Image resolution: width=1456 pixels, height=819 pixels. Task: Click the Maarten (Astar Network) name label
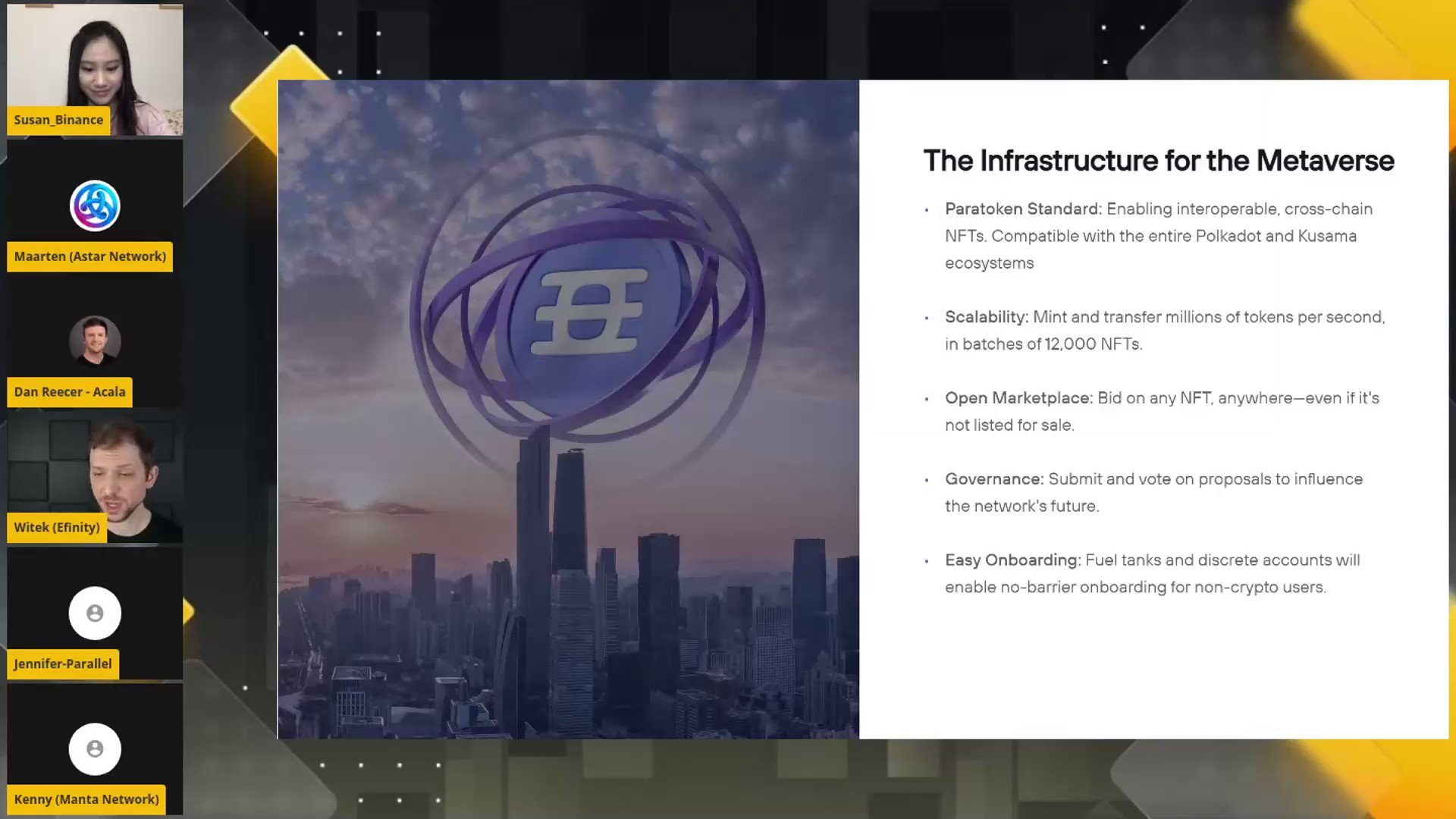pyautogui.click(x=89, y=256)
